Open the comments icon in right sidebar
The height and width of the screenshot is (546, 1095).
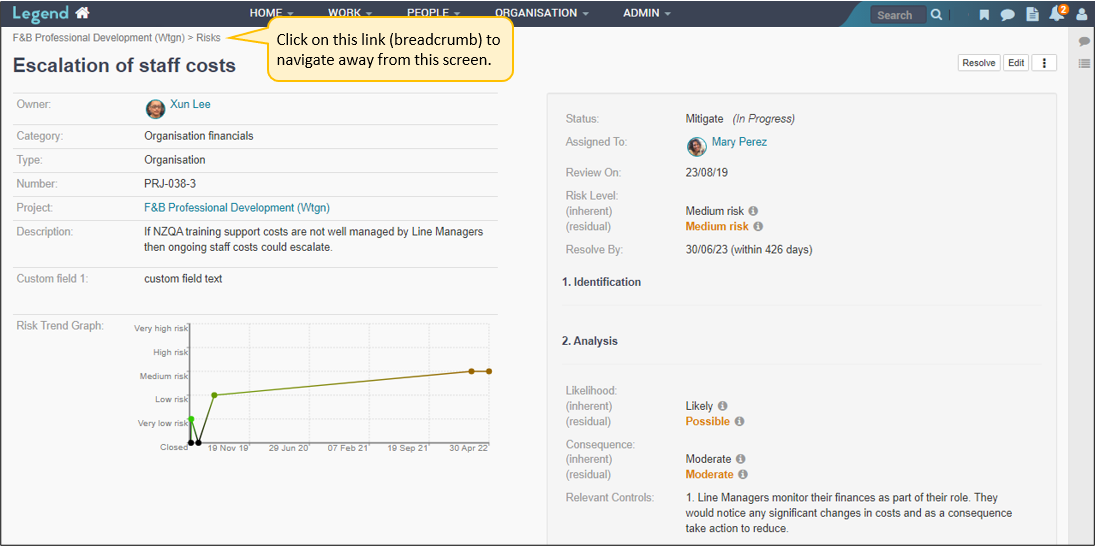point(1084,42)
